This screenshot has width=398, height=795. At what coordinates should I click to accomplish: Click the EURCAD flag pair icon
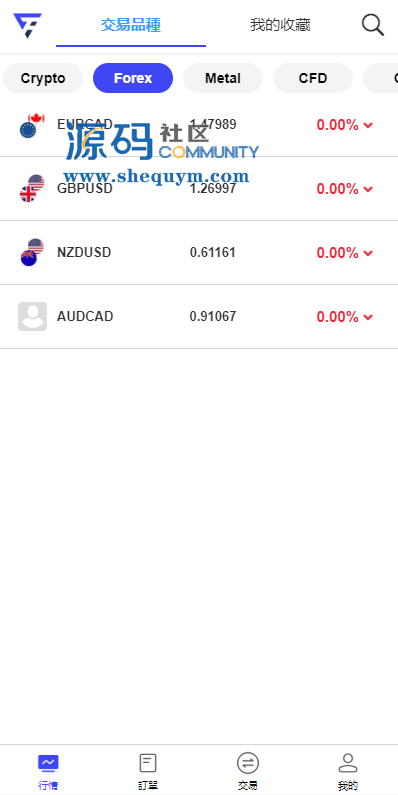pyautogui.click(x=32, y=125)
